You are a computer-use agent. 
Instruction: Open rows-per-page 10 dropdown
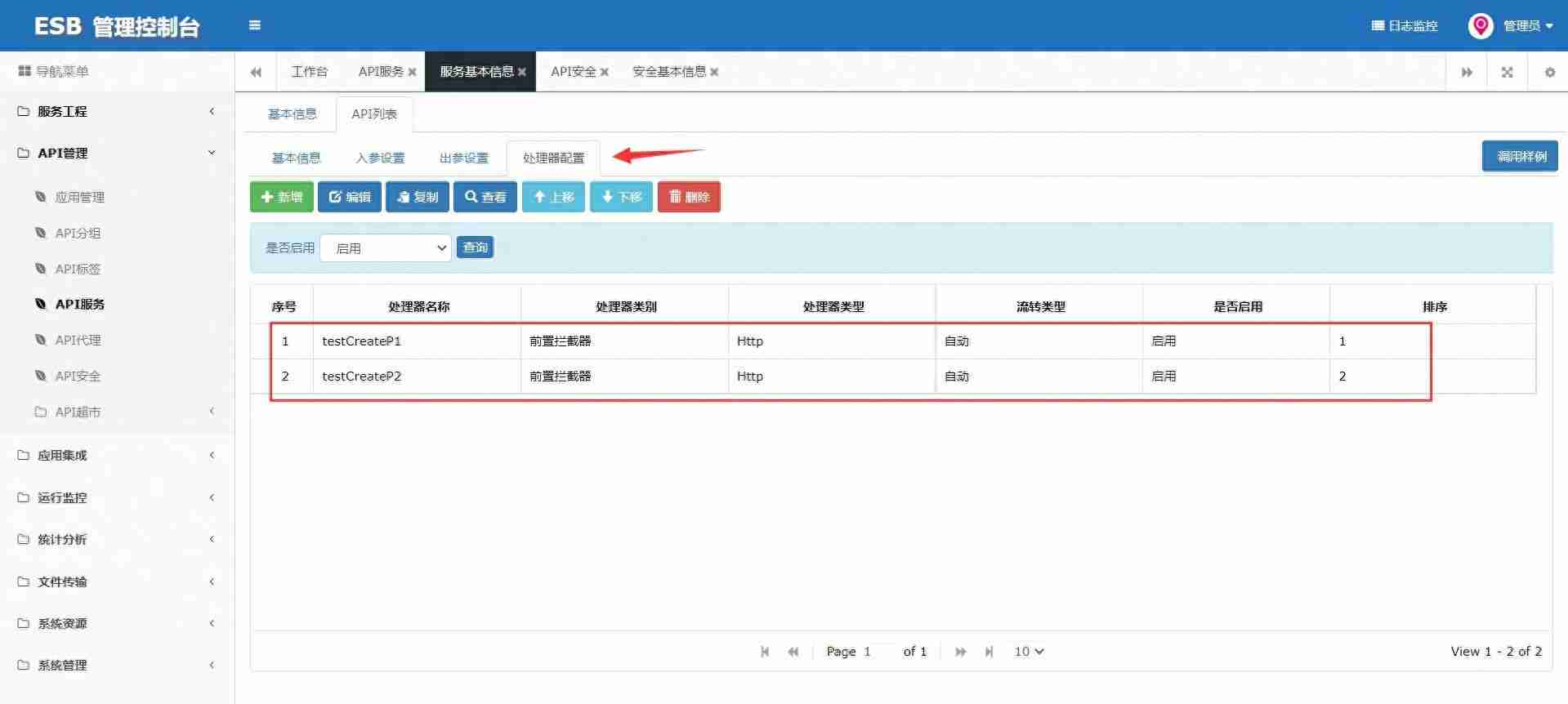click(x=1029, y=652)
